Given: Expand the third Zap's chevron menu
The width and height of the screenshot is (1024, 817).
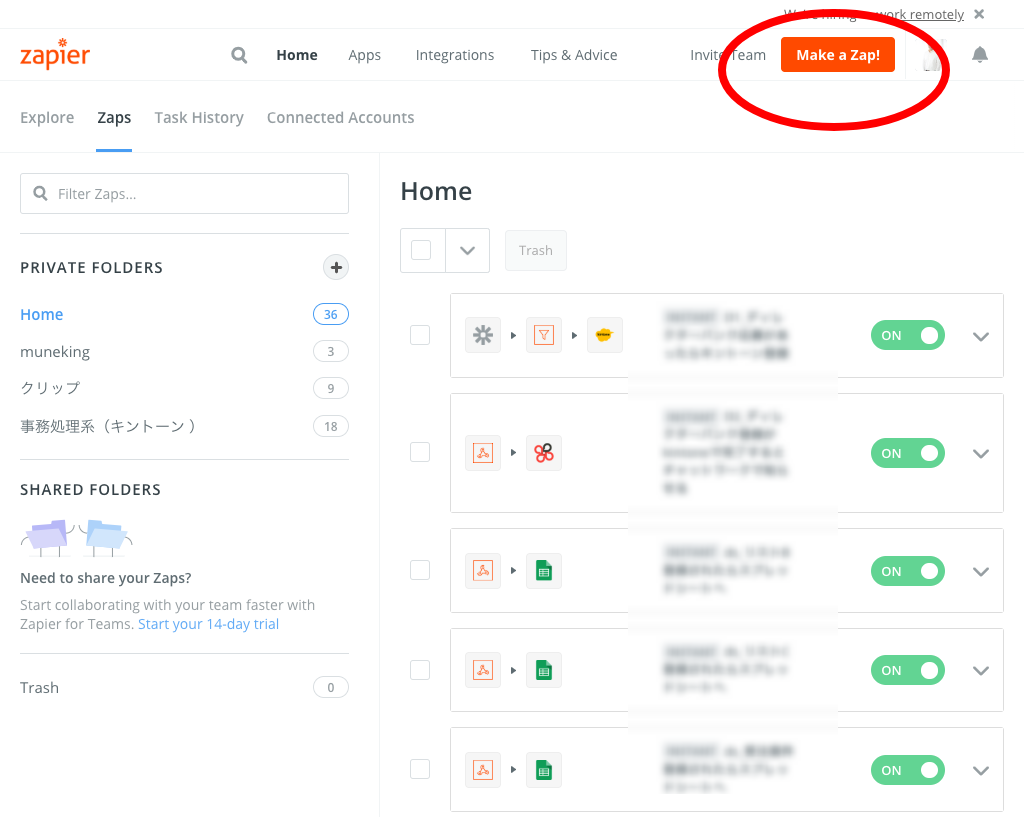Looking at the screenshot, I should (981, 571).
